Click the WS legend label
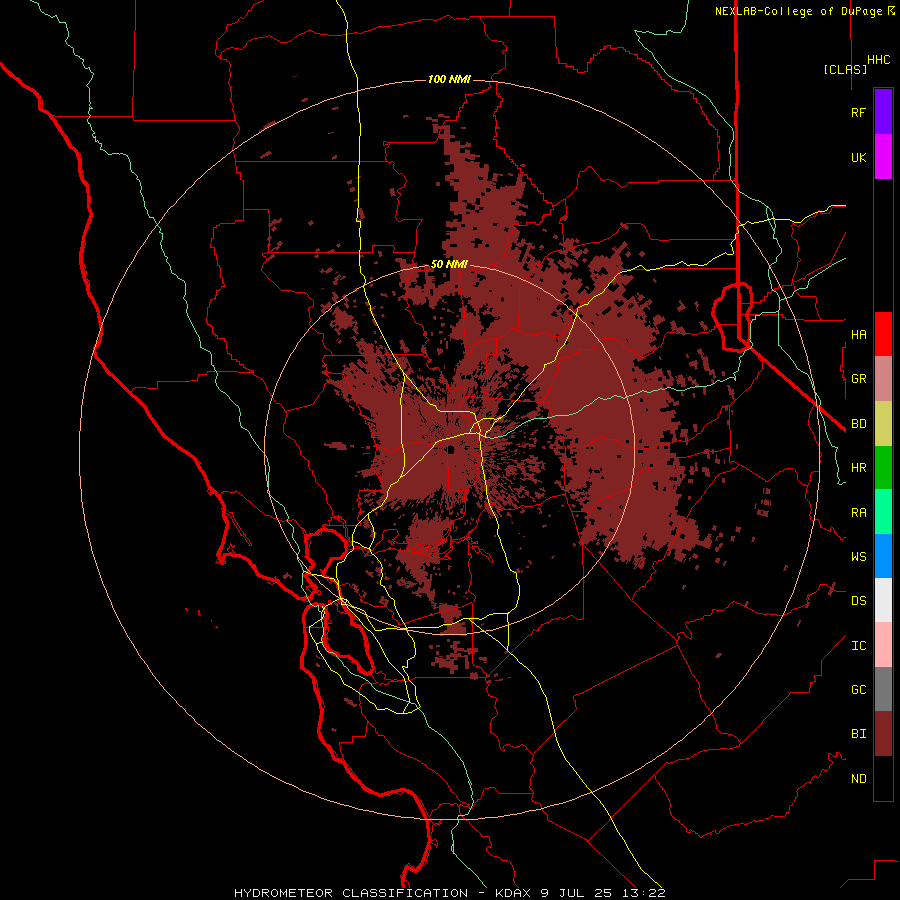900x900 pixels. 858,556
